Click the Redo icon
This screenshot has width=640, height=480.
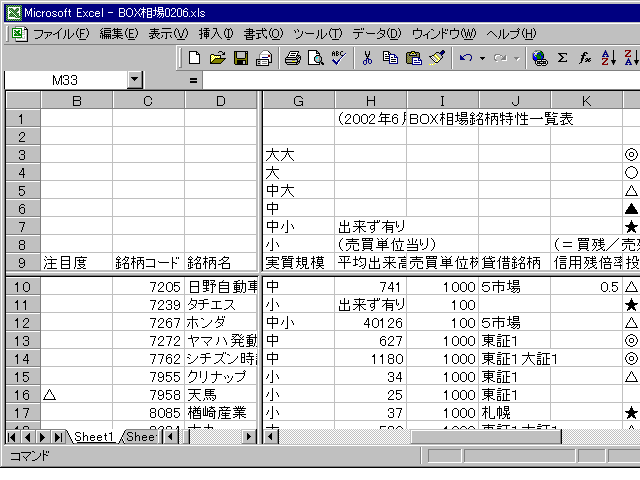[x=500, y=58]
